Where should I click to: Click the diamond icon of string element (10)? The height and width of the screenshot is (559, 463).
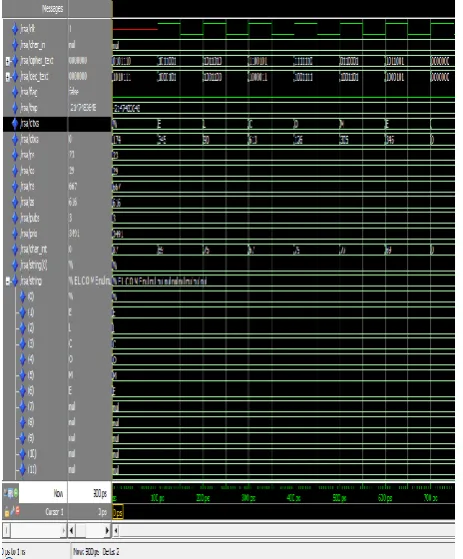coord(22,453)
